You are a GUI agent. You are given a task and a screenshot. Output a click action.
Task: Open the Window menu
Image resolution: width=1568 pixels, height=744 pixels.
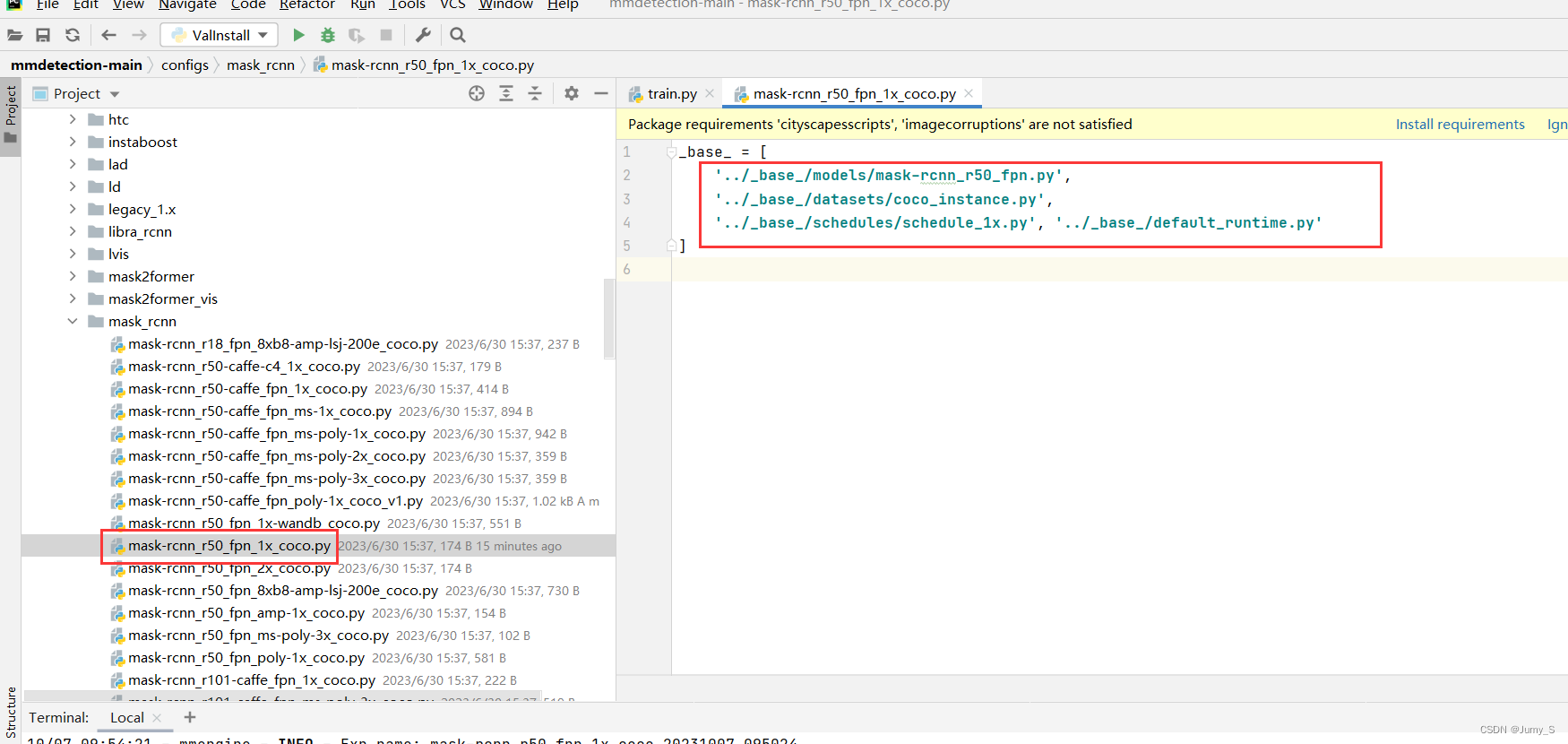[505, 4]
